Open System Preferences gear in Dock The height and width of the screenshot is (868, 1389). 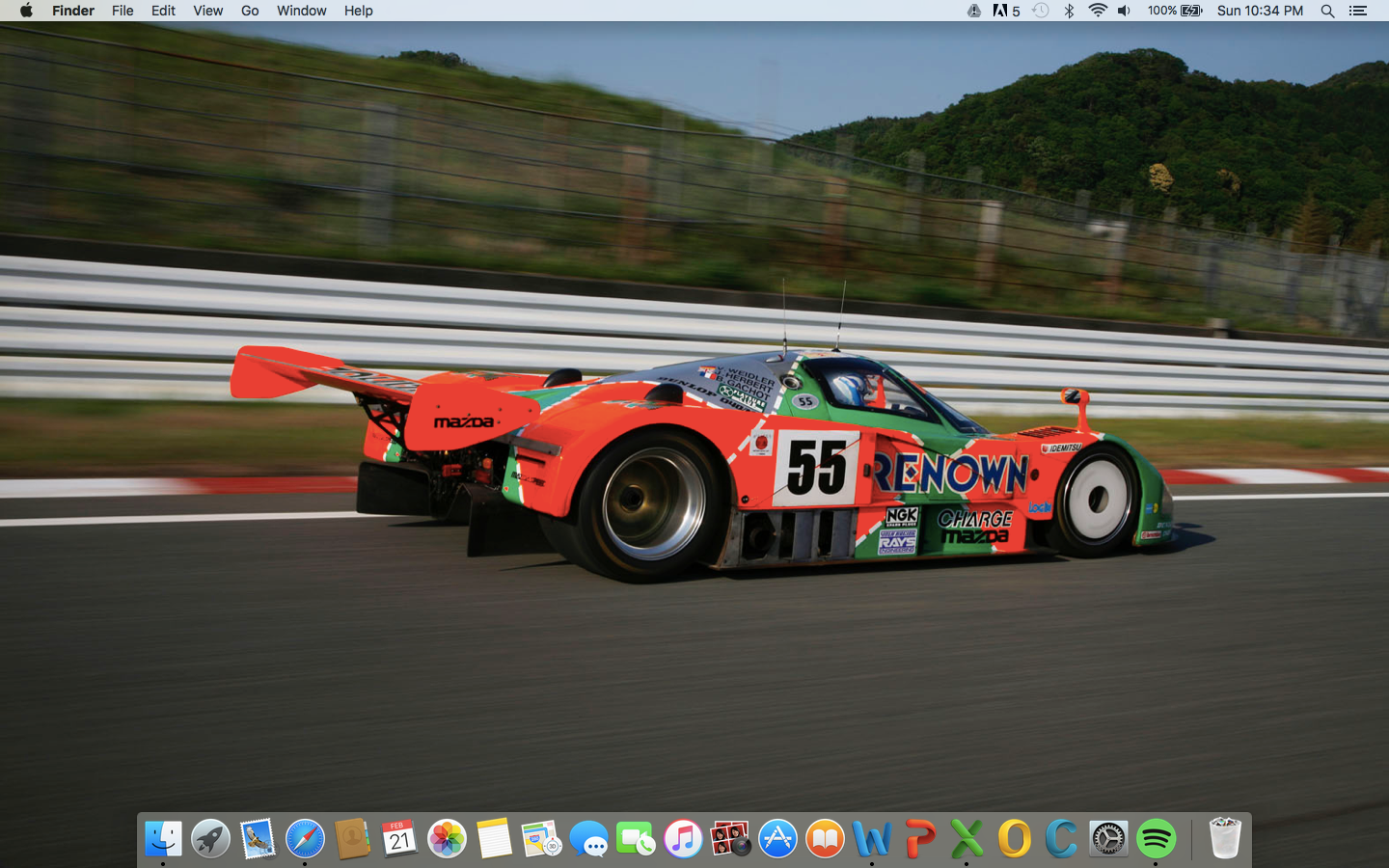(x=1108, y=839)
